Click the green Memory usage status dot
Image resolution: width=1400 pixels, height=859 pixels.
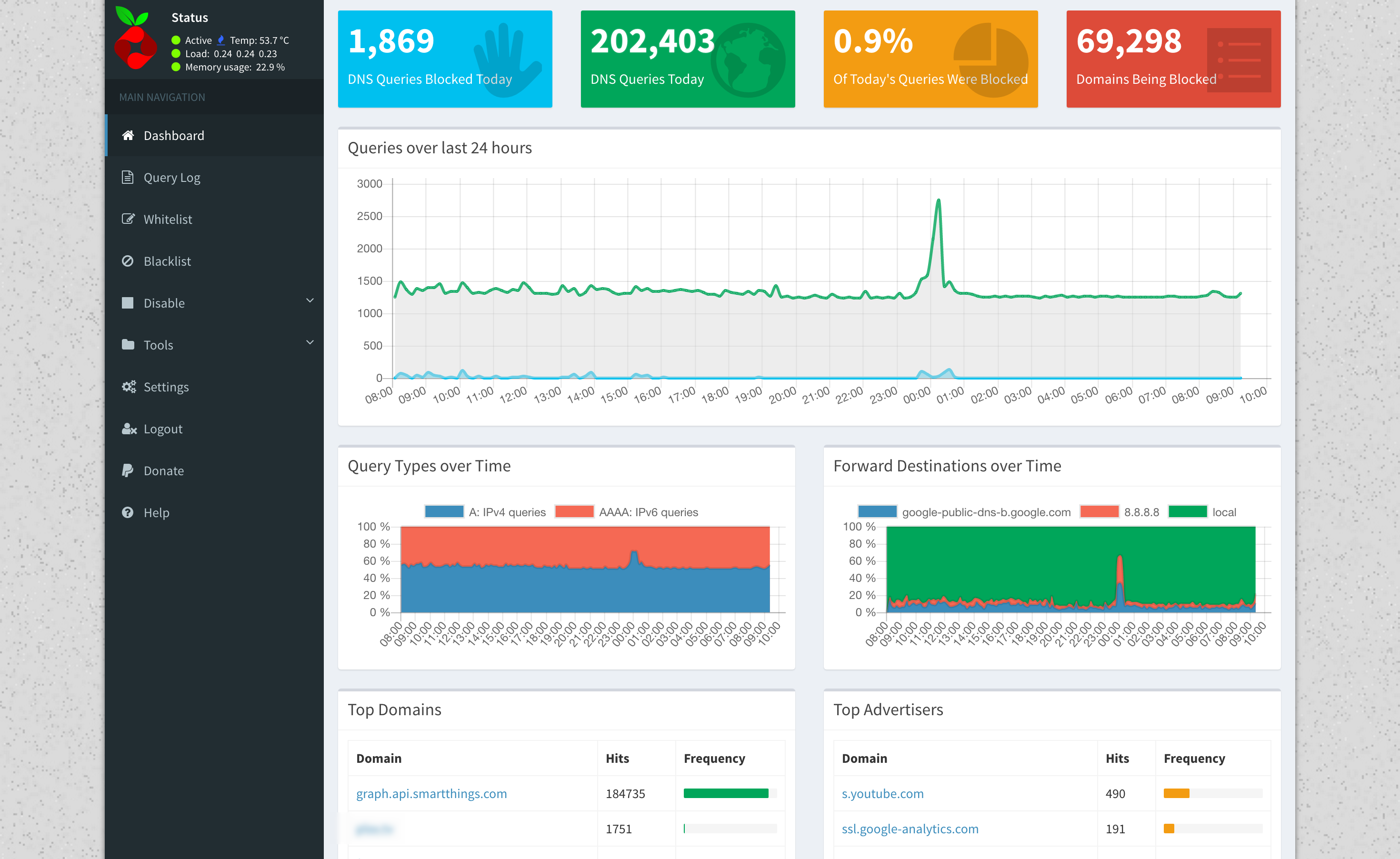coord(176,67)
